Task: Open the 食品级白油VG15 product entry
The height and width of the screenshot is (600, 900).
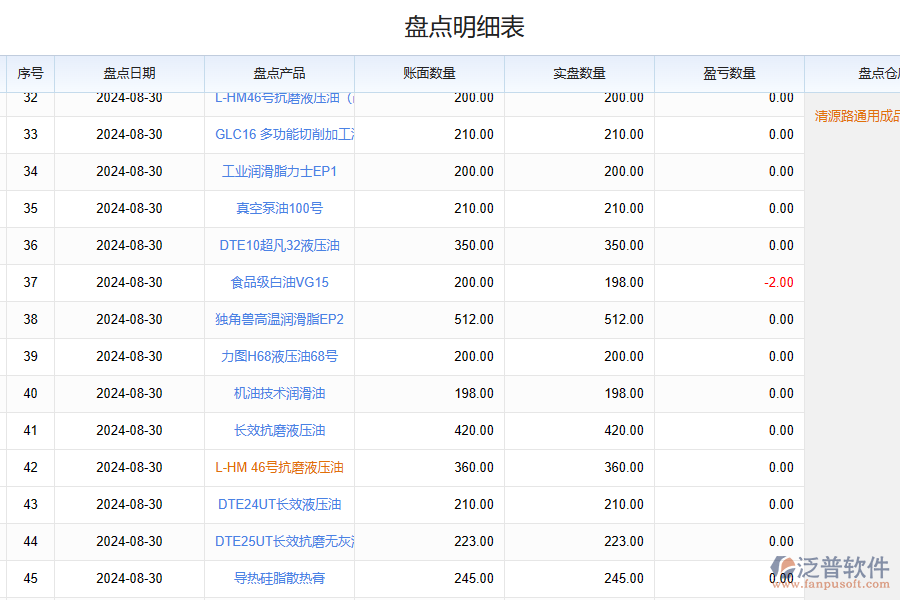Action: [x=280, y=282]
